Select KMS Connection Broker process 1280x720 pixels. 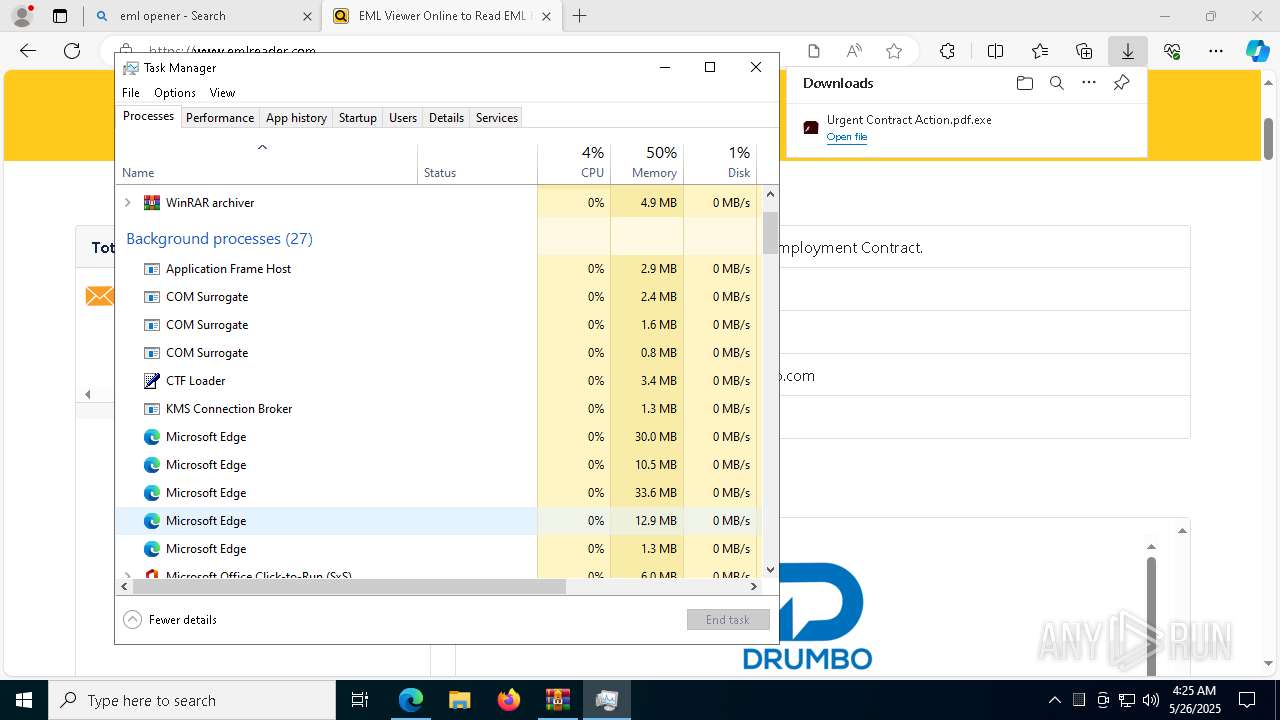[437, 409]
